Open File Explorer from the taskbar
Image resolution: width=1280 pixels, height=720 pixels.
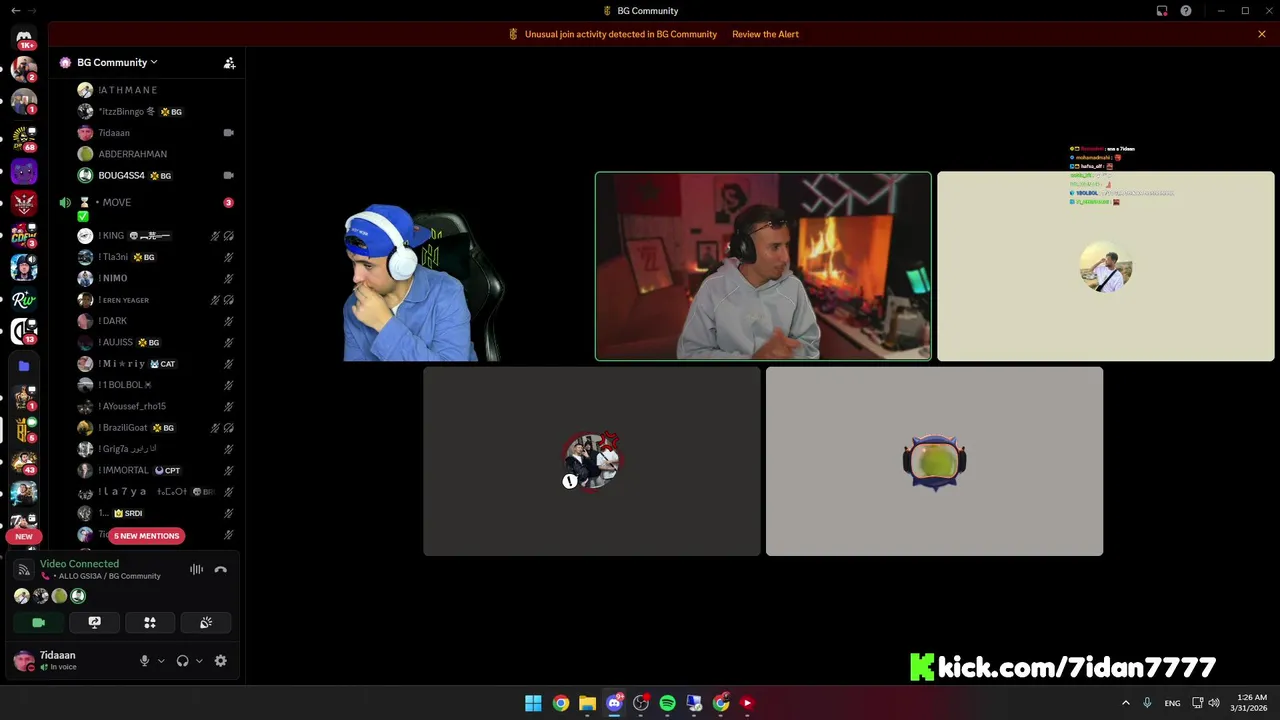click(587, 703)
